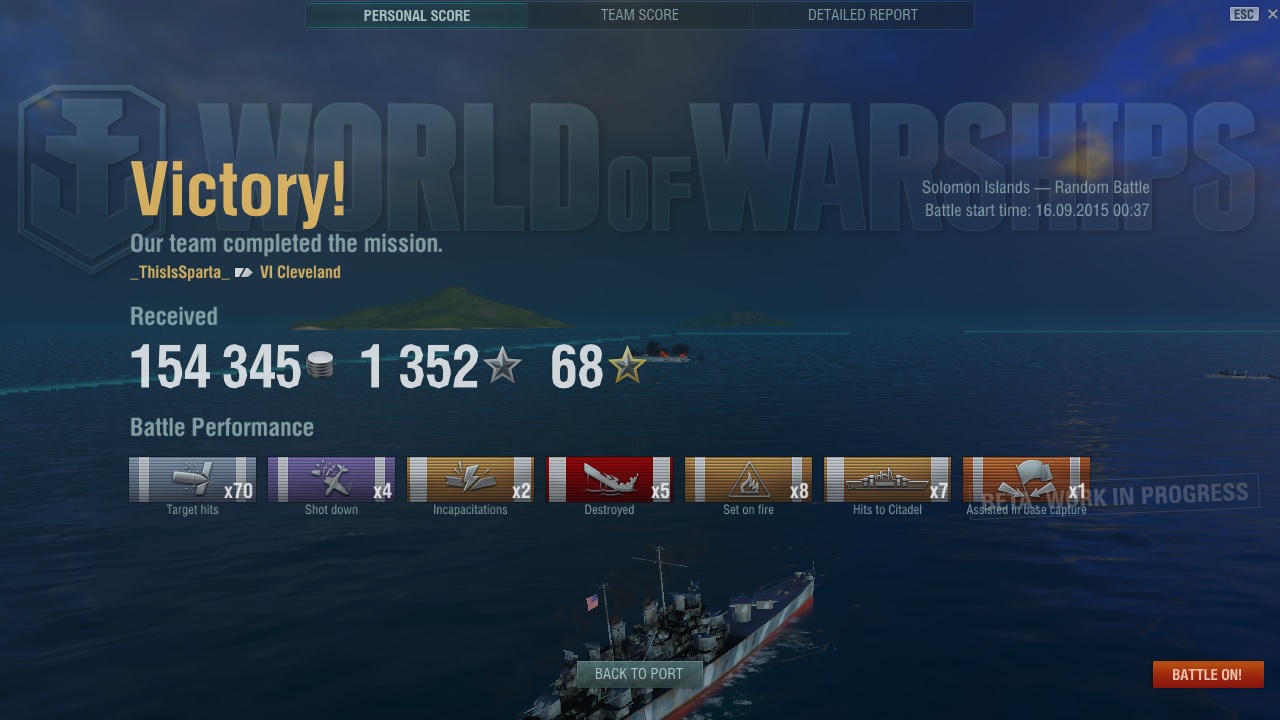Image resolution: width=1280 pixels, height=720 pixels.
Task: Click the Target hits ribbon icon
Action: pos(193,480)
